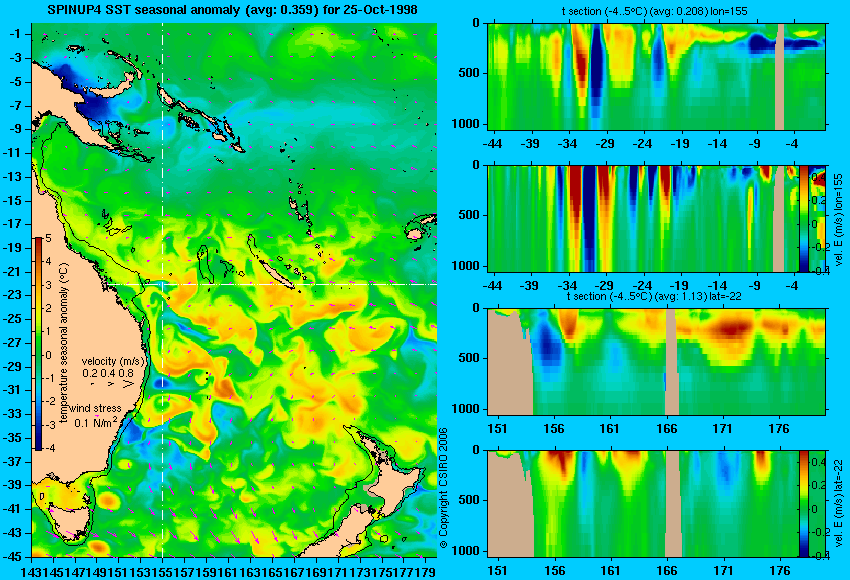Click the '500' depth tick on bottom velocity section
Viewport: 850px width, 580px height.
[469, 500]
